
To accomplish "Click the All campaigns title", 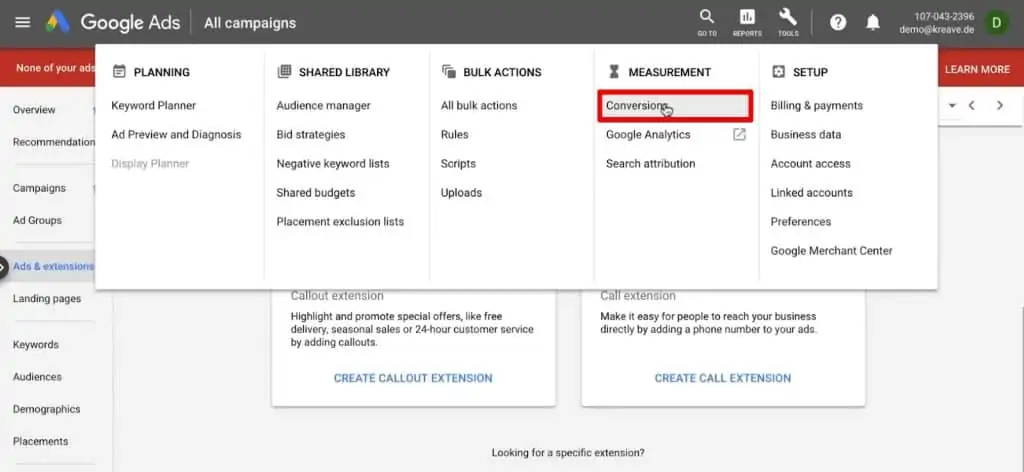I will point(249,23).
